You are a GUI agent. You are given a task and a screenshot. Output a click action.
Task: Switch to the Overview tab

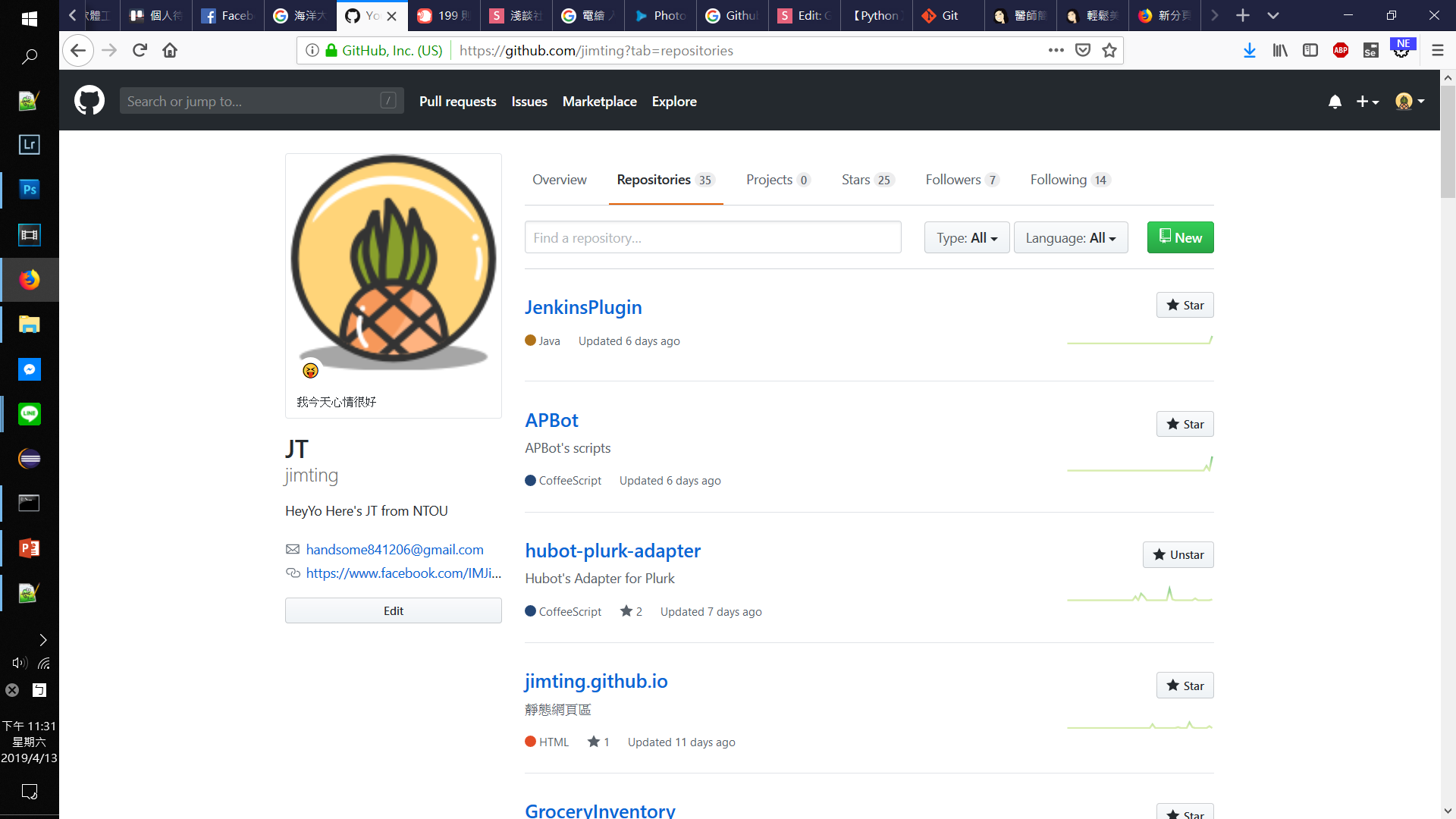(559, 180)
